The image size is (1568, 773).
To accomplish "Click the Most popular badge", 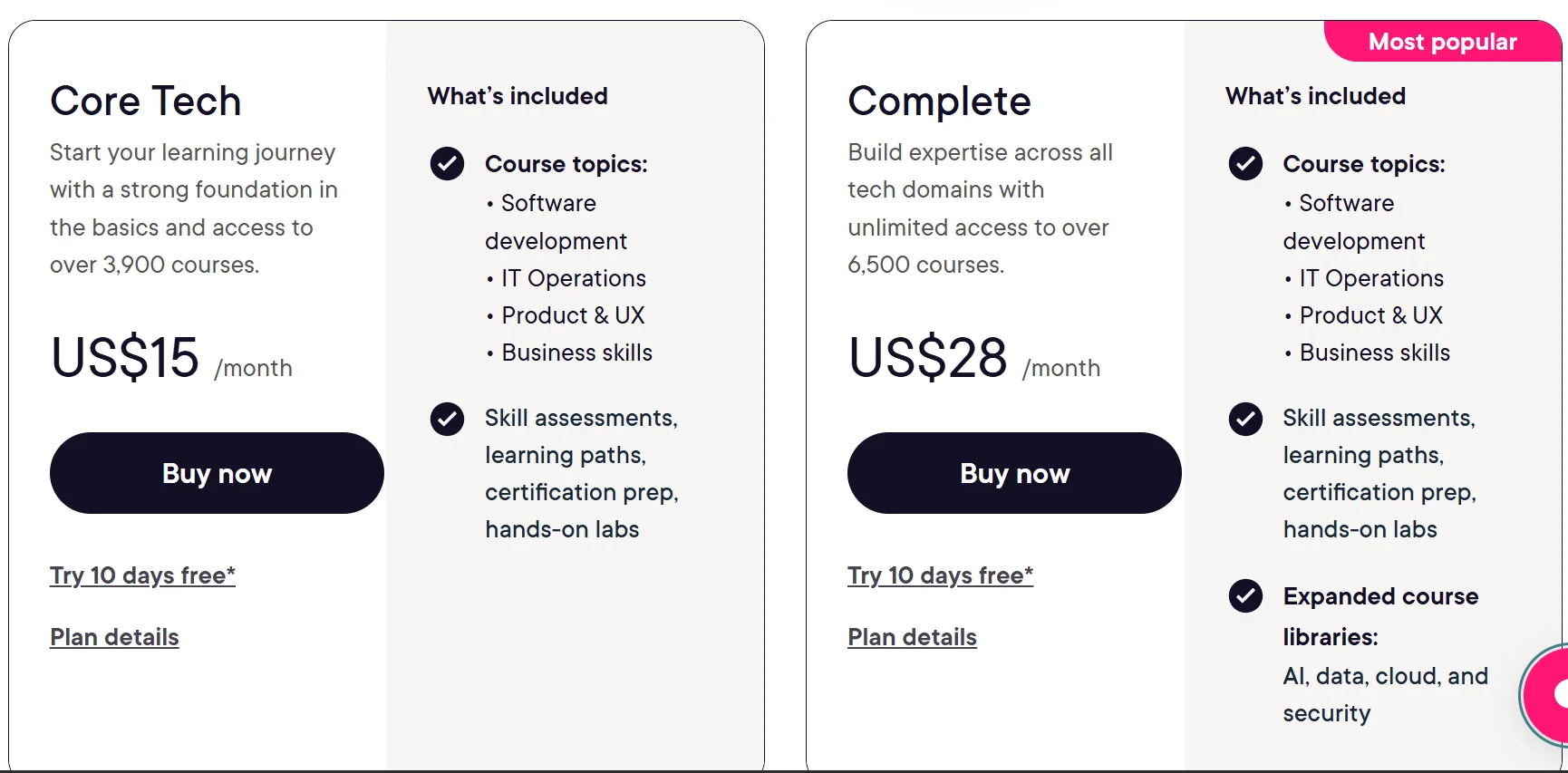I will pos(1442,42).
